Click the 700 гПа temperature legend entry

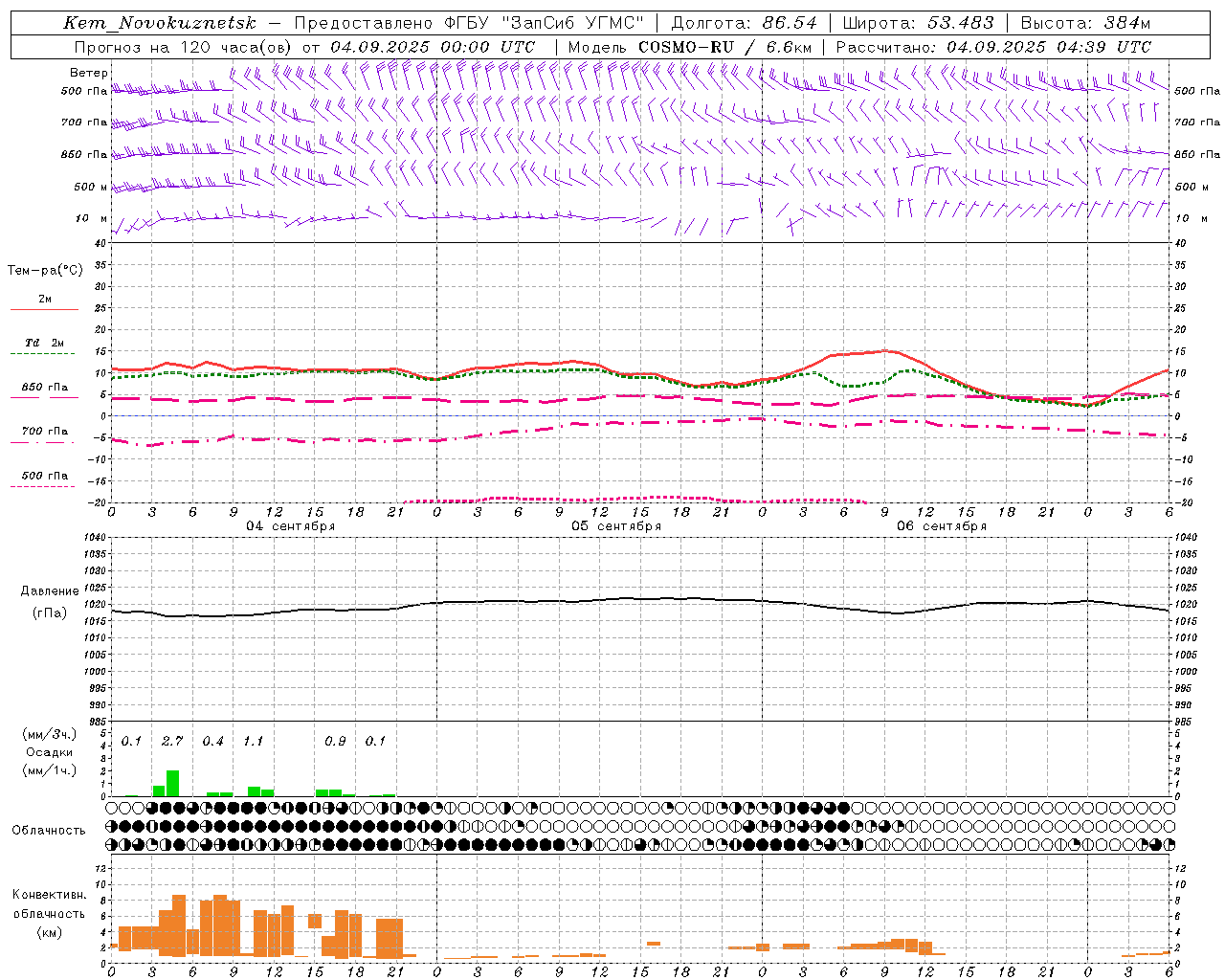coord(45,432)
